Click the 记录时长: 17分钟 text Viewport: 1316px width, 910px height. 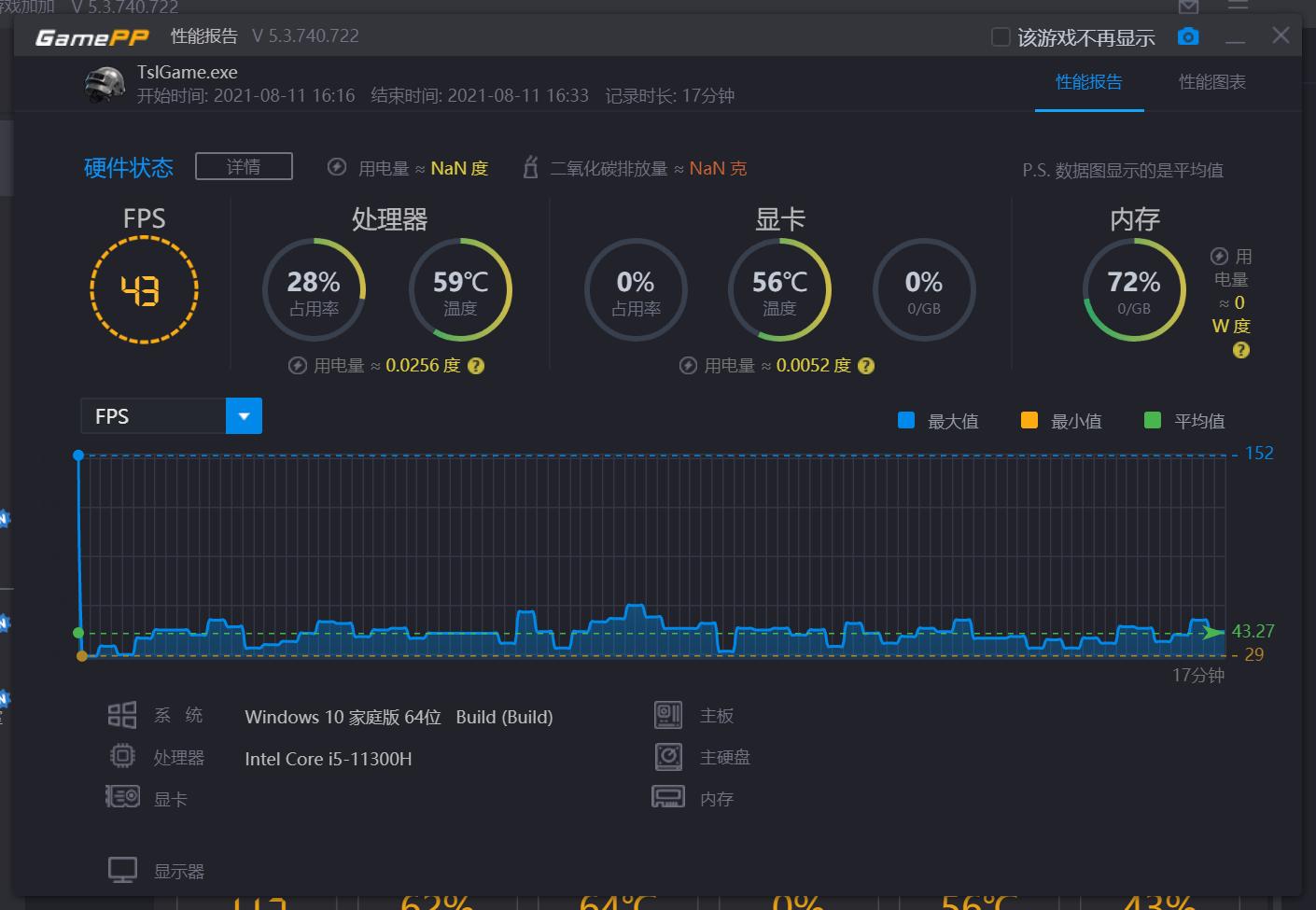click(670, 95)
